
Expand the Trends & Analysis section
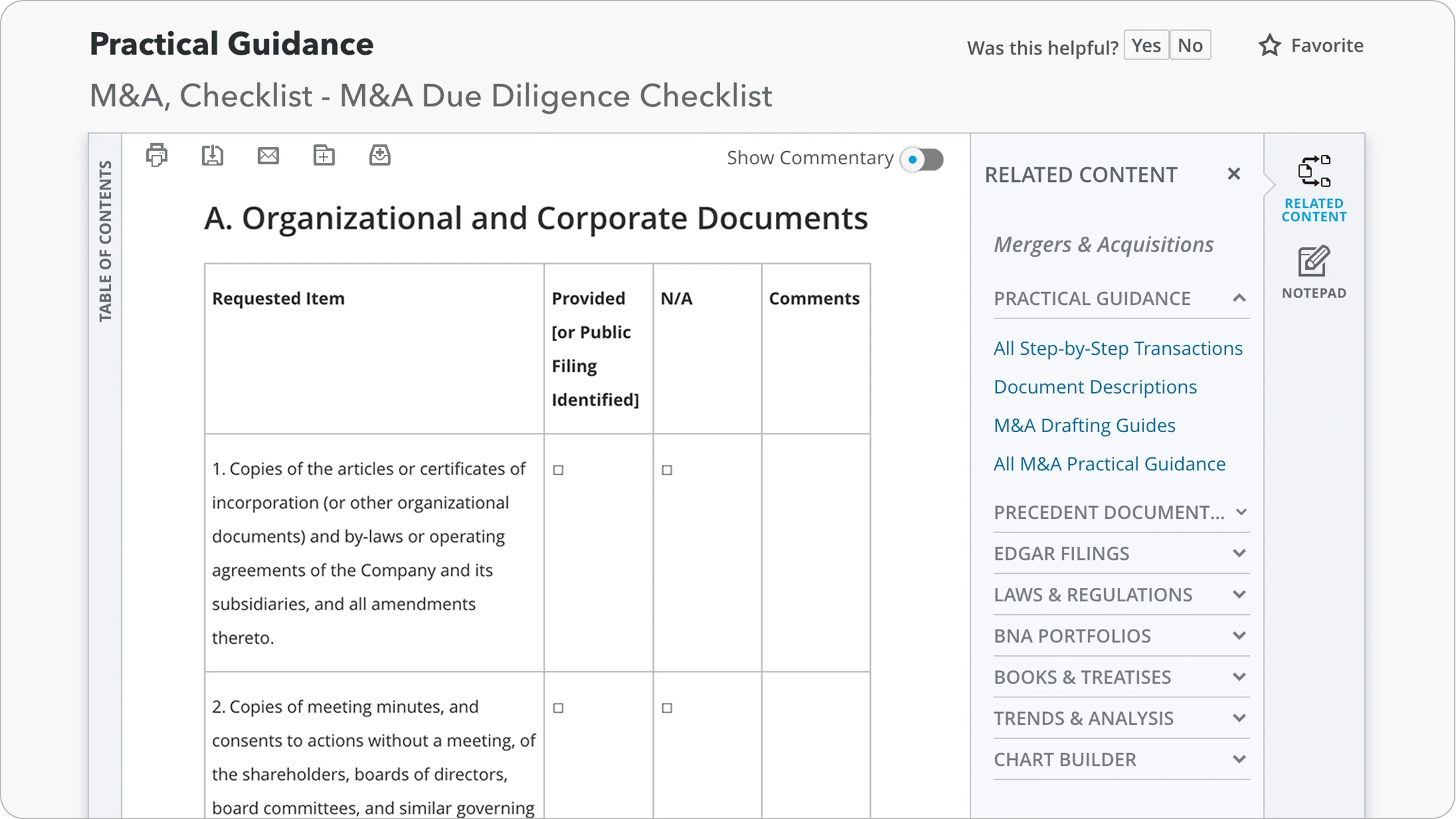tap(1240, 718)
